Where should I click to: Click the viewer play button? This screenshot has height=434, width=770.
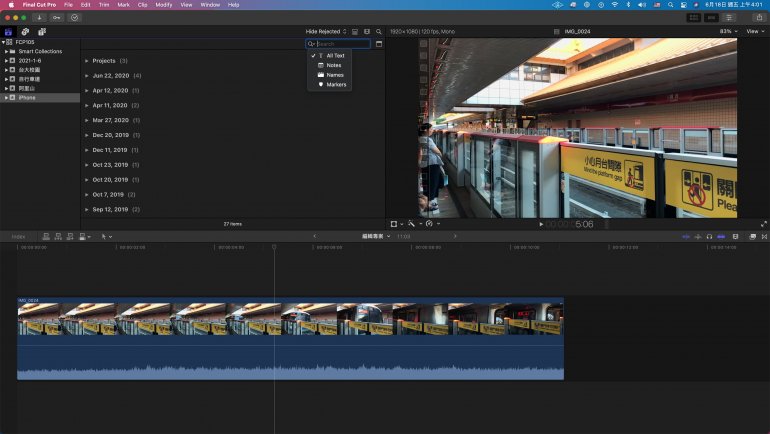coord(541,224)
